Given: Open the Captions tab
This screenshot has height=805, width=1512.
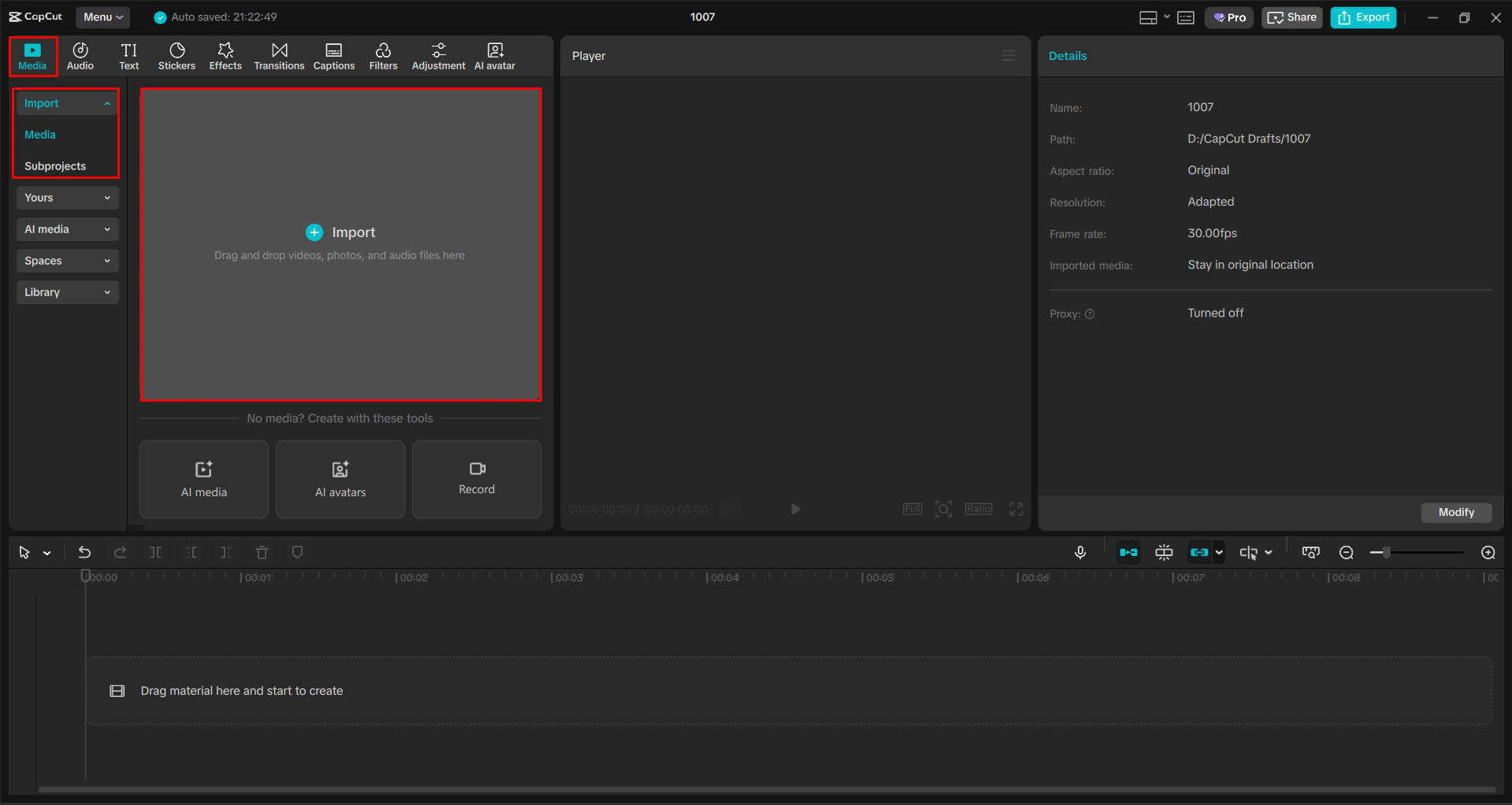Looking at the screenshot, I should 334,57.
